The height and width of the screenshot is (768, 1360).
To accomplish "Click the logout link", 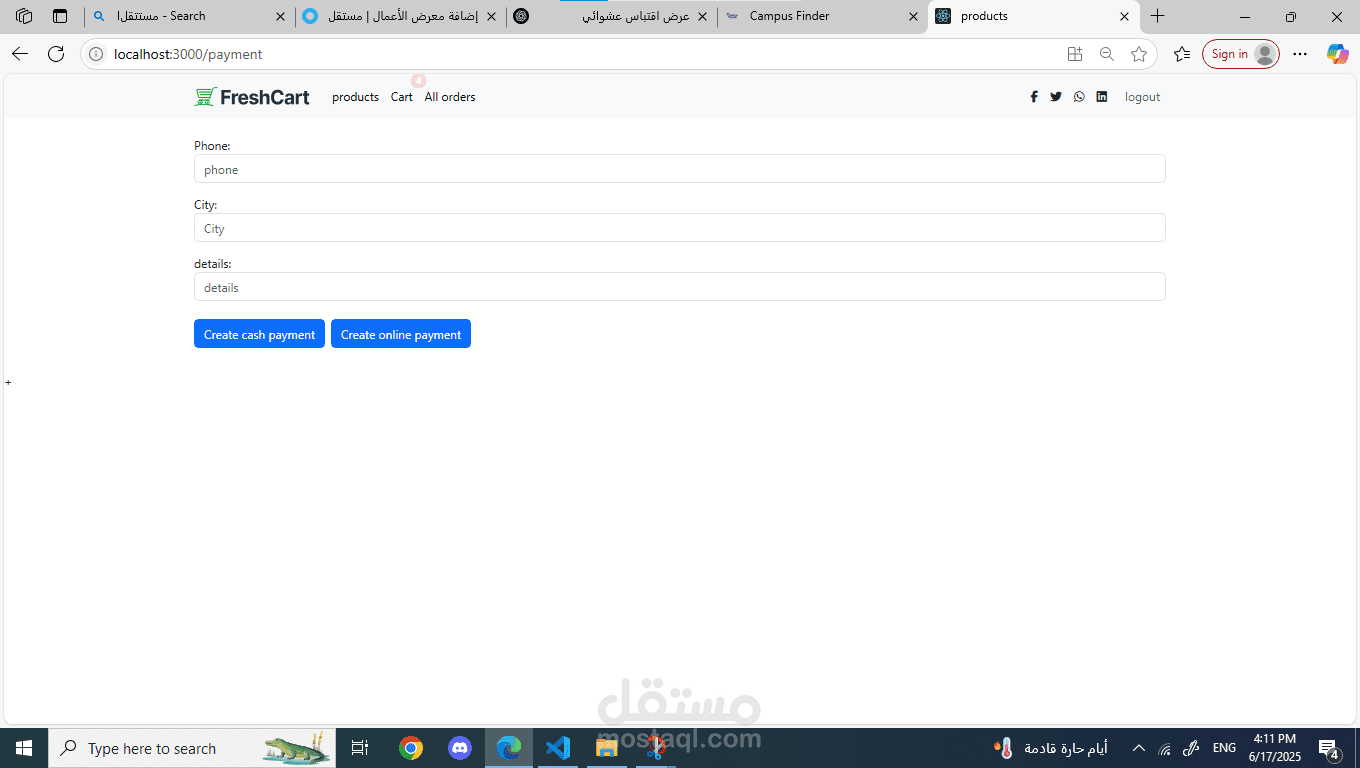I will [1142, 97].
